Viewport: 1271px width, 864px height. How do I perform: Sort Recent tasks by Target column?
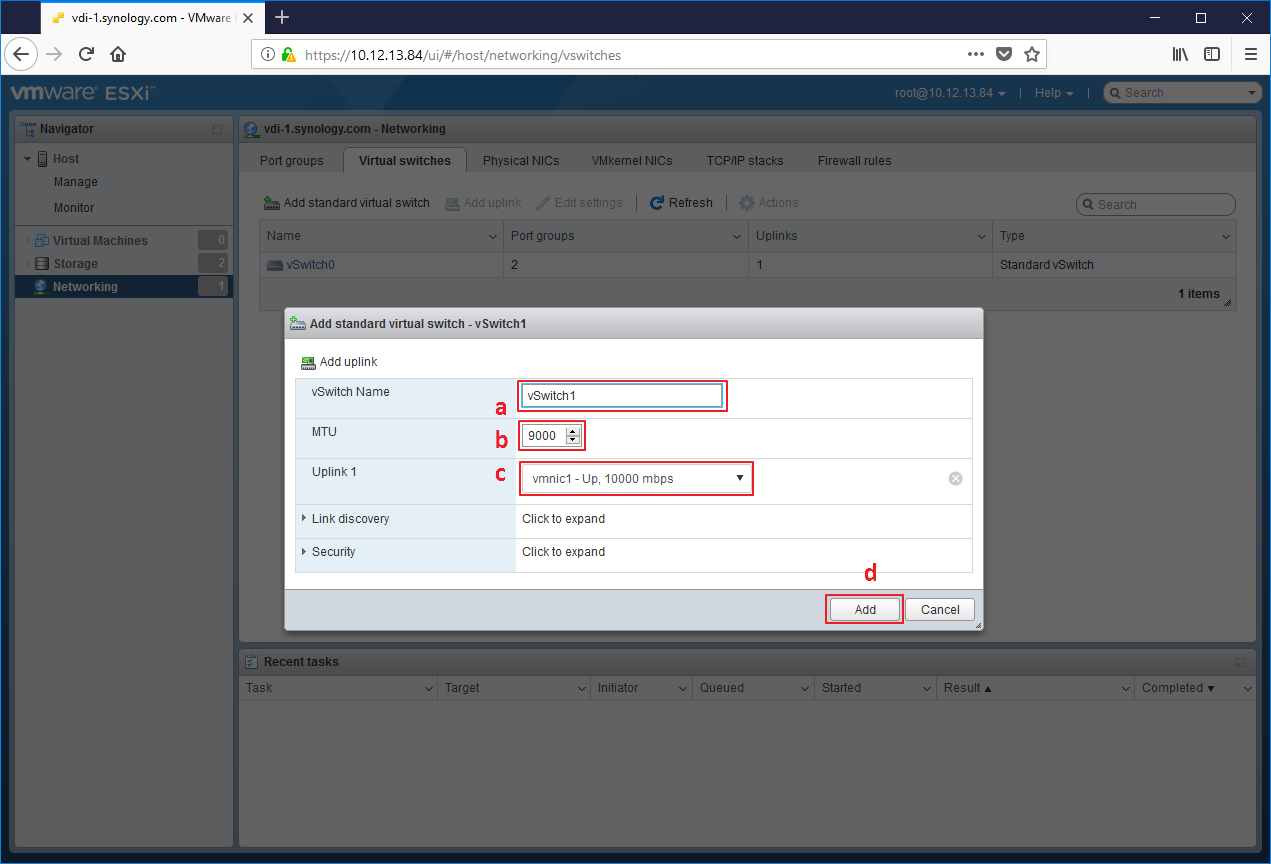coord(514,688)
